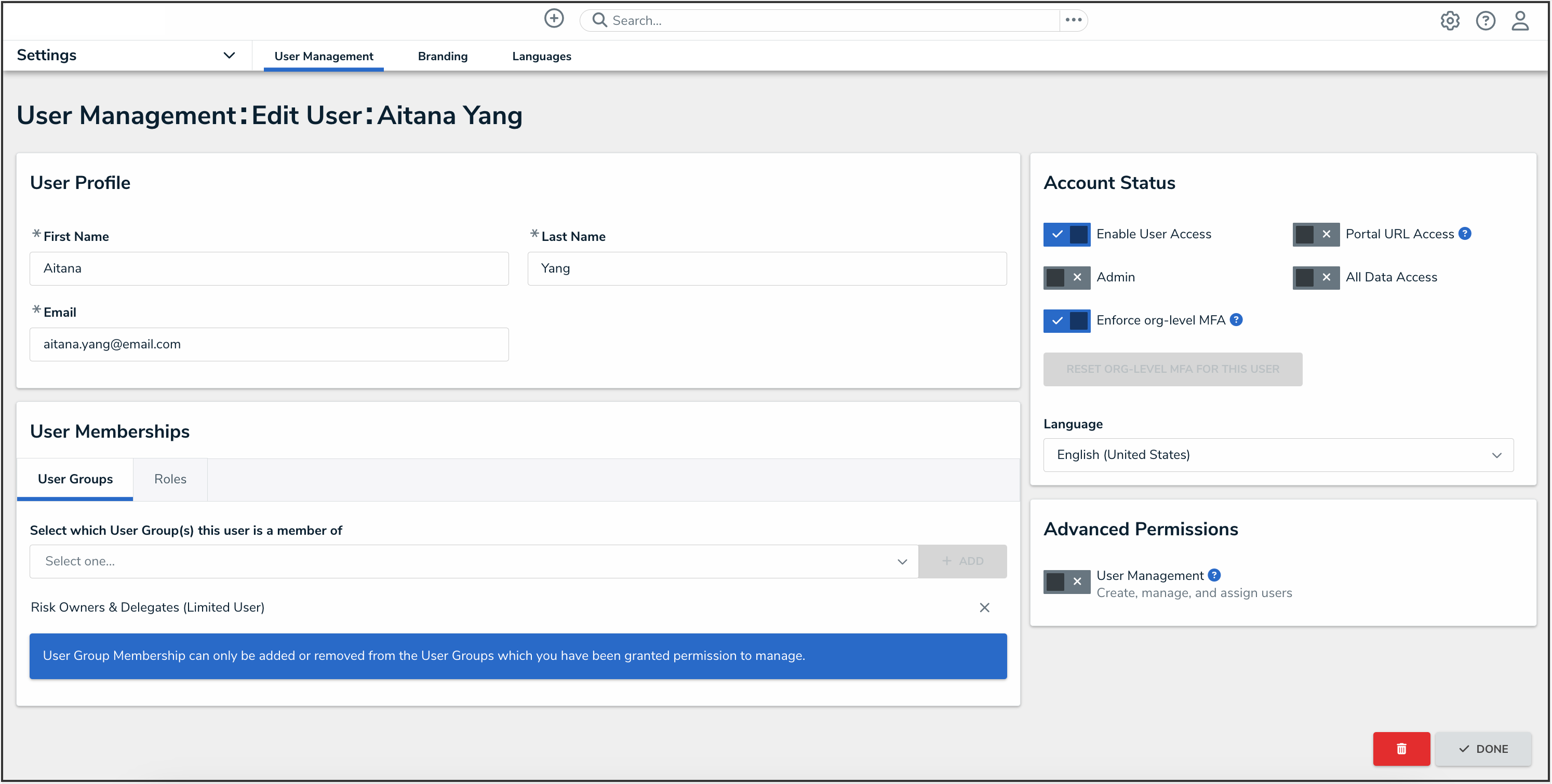Turn on the Admin toggle
Viewport: 1552px width, 784px height.
tap(1066, 278)
